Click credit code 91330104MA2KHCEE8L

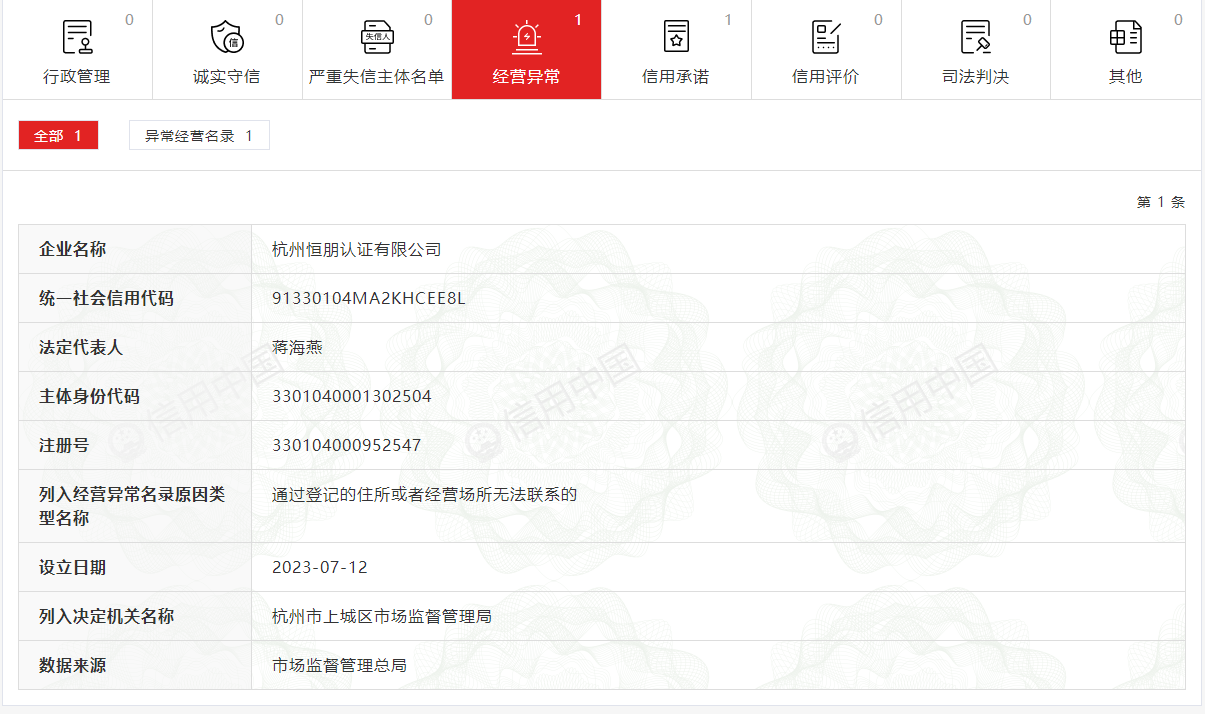click(x=369, y=298)
